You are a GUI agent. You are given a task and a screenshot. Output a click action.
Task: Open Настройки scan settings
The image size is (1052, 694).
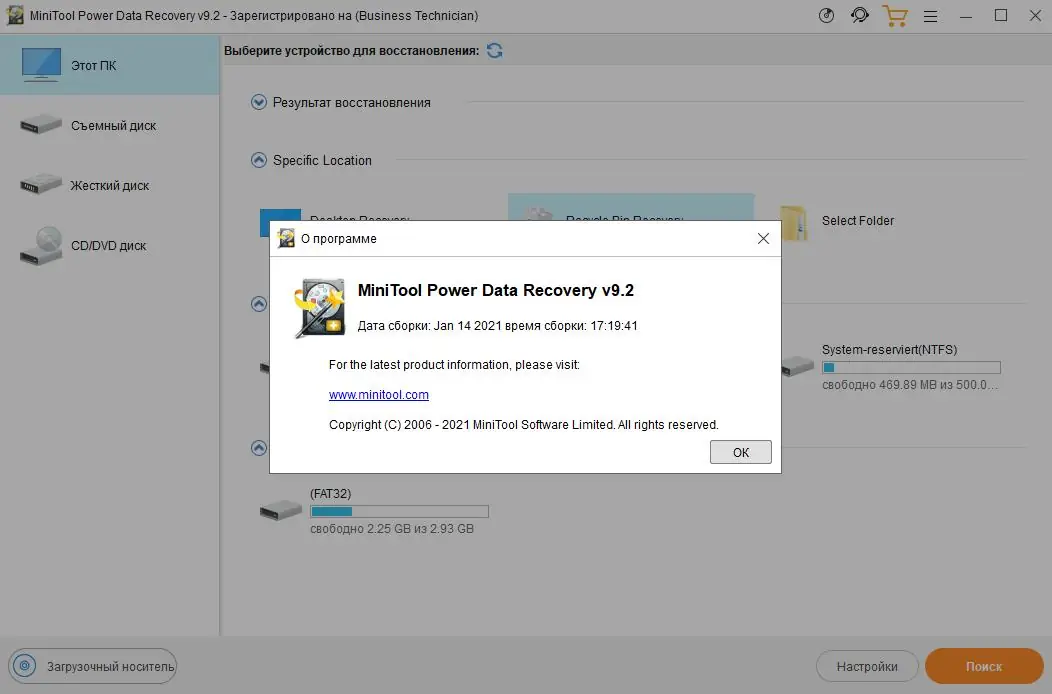[867, 666]
